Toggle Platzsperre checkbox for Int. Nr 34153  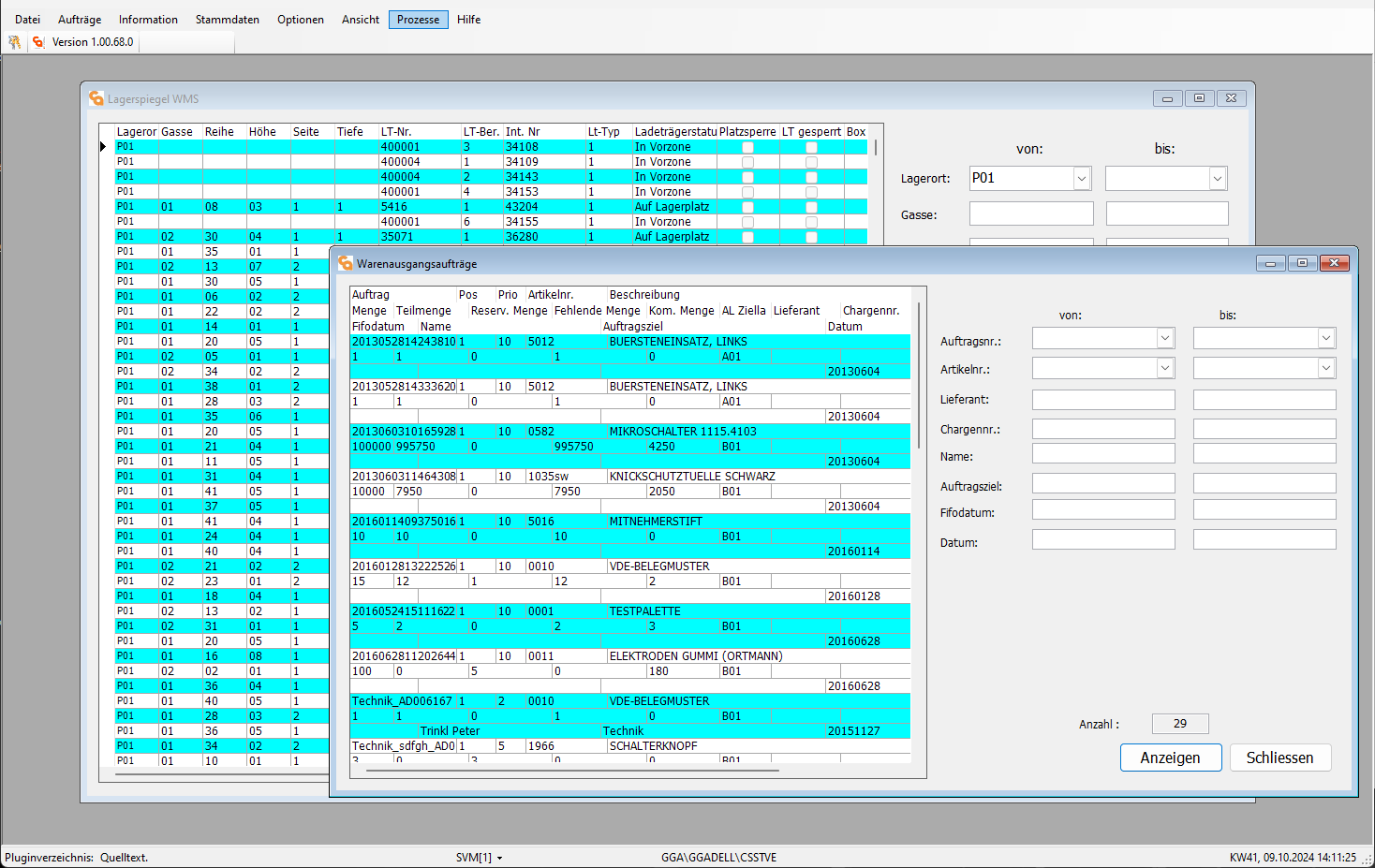[x=747, y=192]
